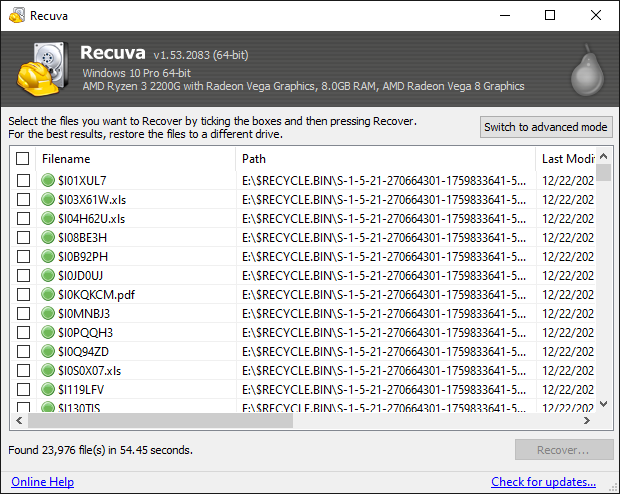This screenshot has height=494, width=620.
Task: Tick the select-all checkbox in header
Action: point(23,158)
